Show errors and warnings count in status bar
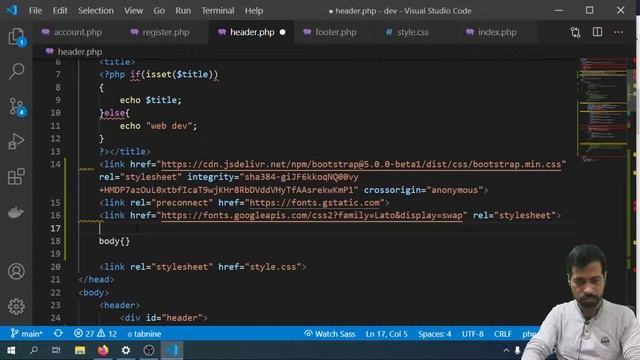 point(96,333)
